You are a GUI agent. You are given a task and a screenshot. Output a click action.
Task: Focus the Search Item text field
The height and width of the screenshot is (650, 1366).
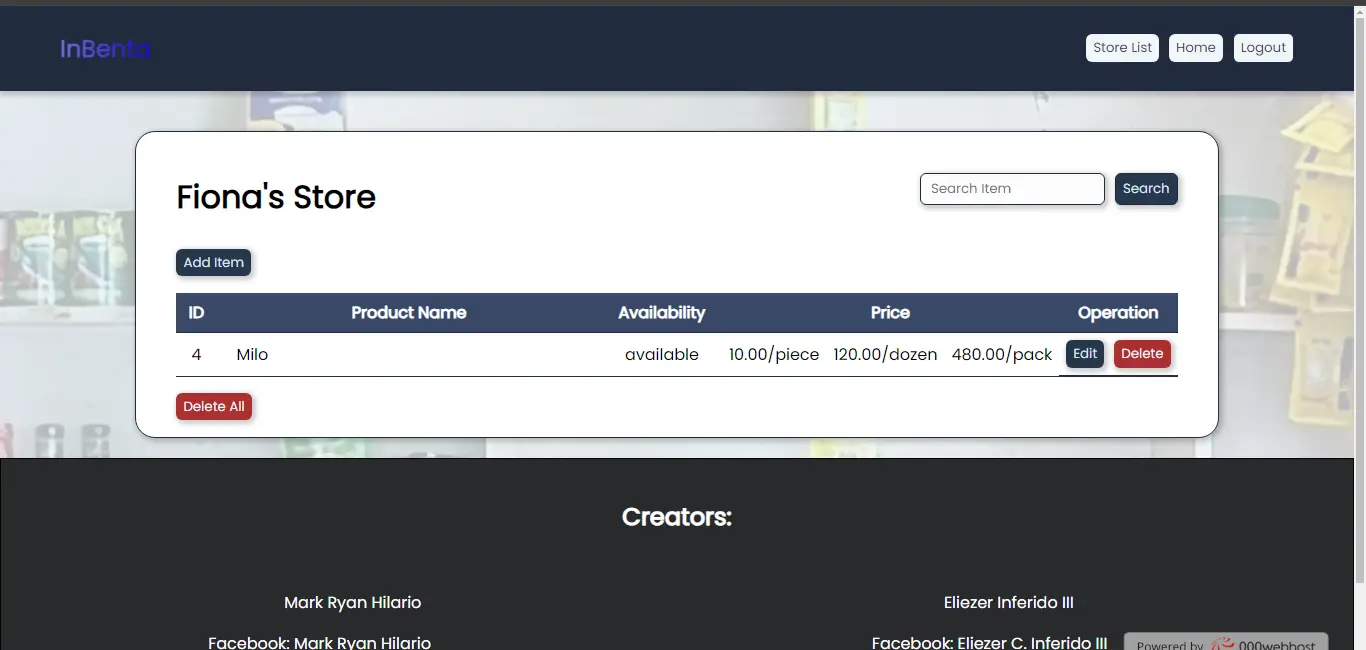tap(1011, 189)
